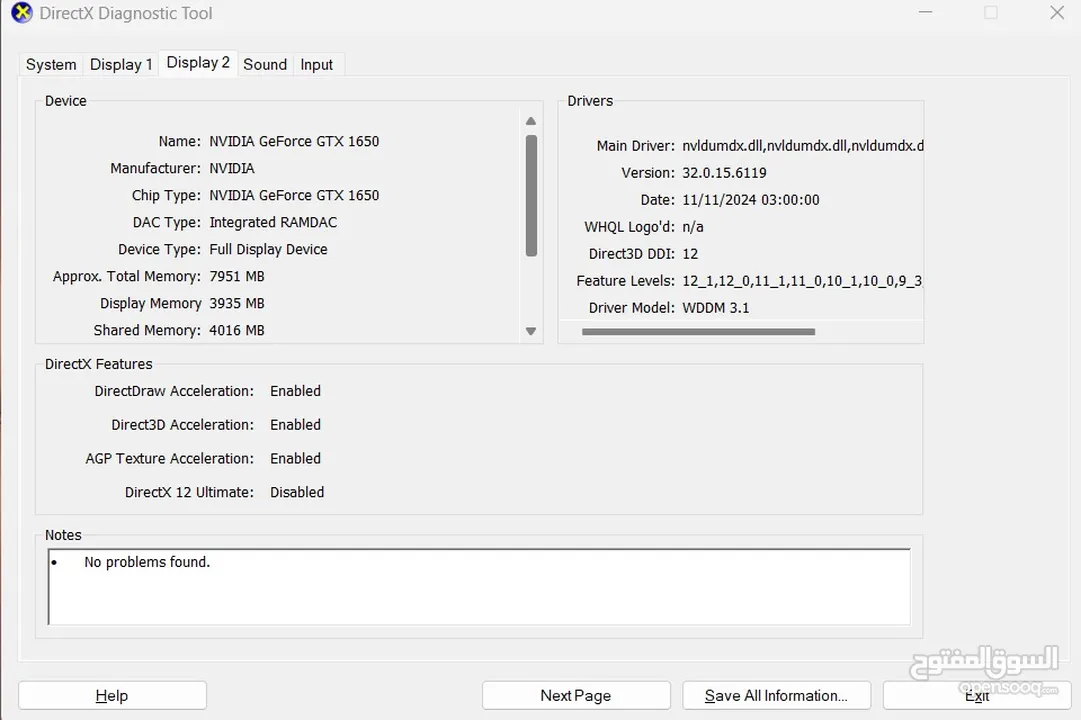
Task: Click the DirectX Features group label
Action: [99, 364]
